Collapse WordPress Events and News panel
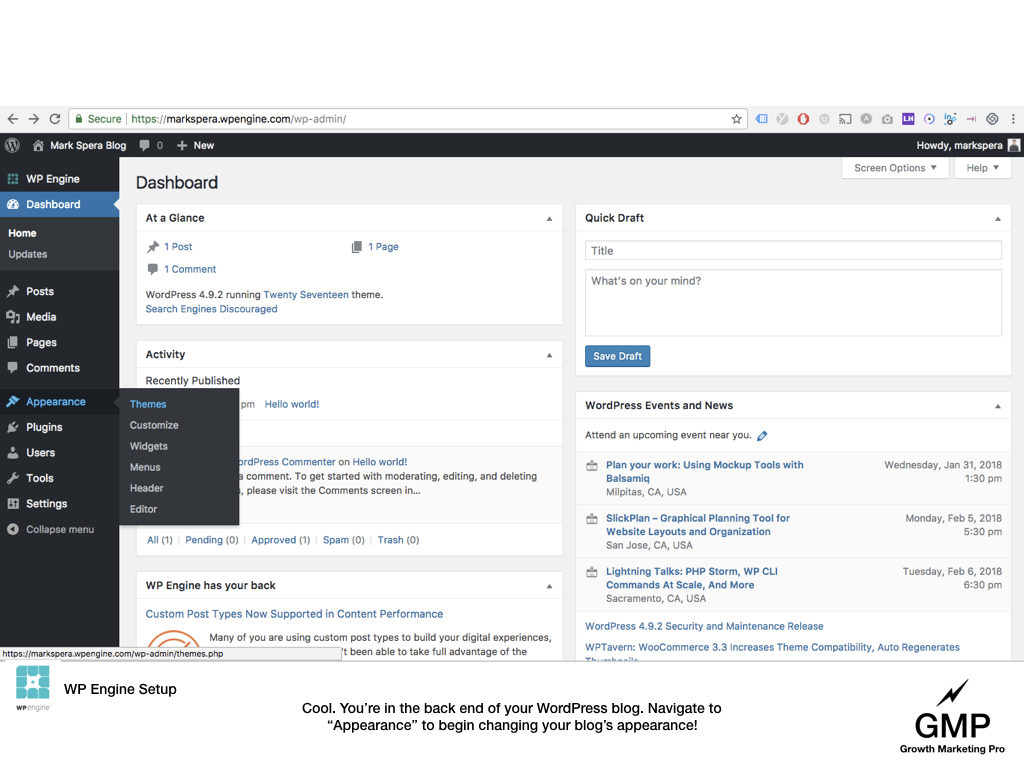The height and width of the screenshot is (768, 1024). click(x=997, y=406)
